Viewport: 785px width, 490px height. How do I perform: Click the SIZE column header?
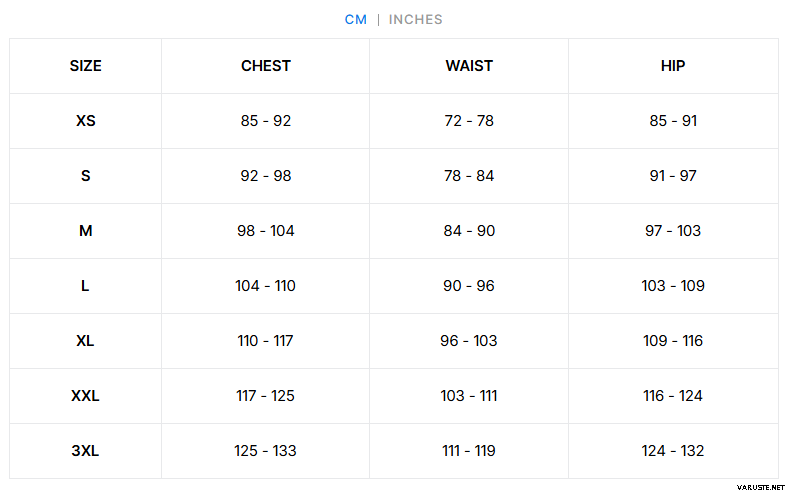[85, 66]
